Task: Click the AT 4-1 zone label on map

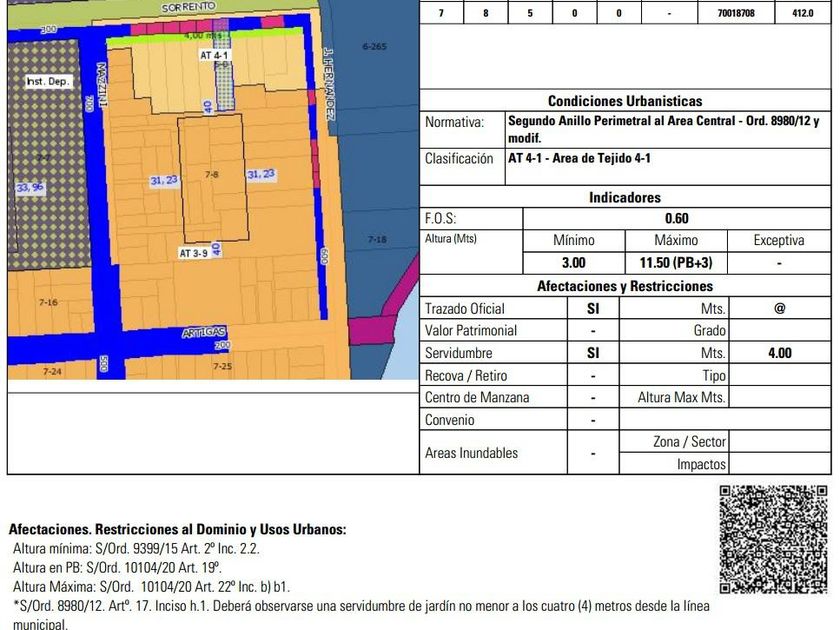Action: tap(214, 55)
